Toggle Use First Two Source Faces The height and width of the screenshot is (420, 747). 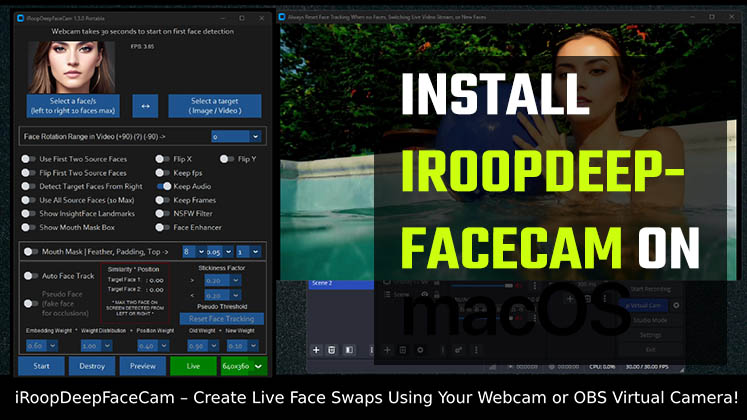(x=28, y=159)
